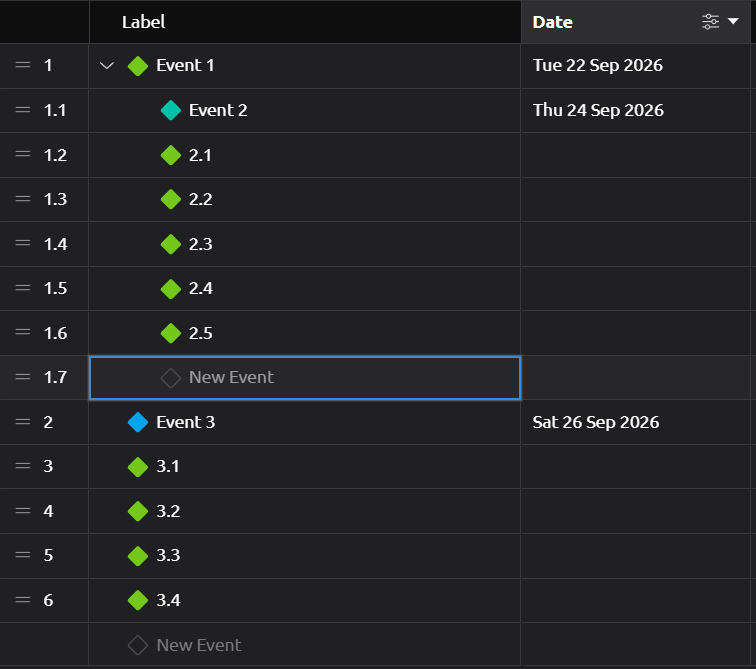This screenshot has width=756, height=669.
Task: Click the teal diamond icon of Event 2
Action: (171, 110)
